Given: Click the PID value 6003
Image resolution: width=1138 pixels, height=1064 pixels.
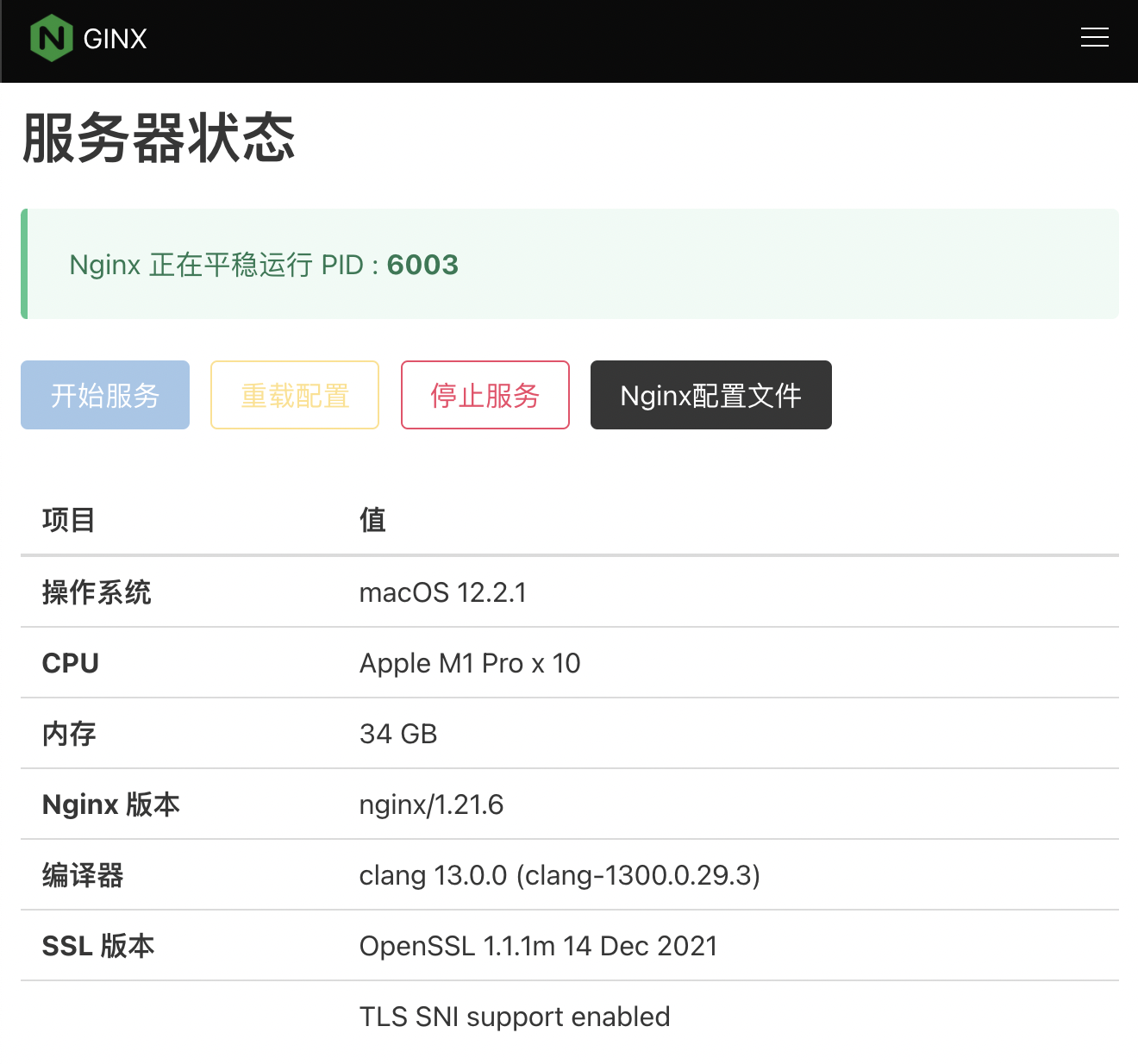Looking at the screenshot, I should click(x=422, y=265).
